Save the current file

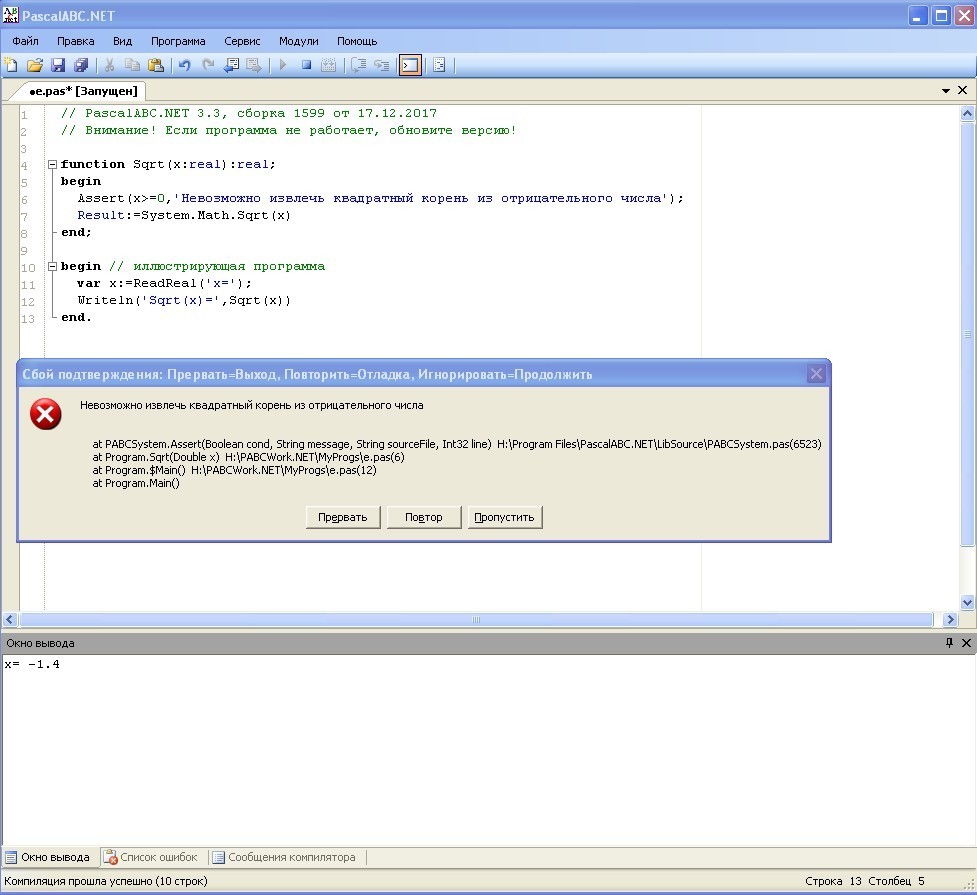(58, 65)
